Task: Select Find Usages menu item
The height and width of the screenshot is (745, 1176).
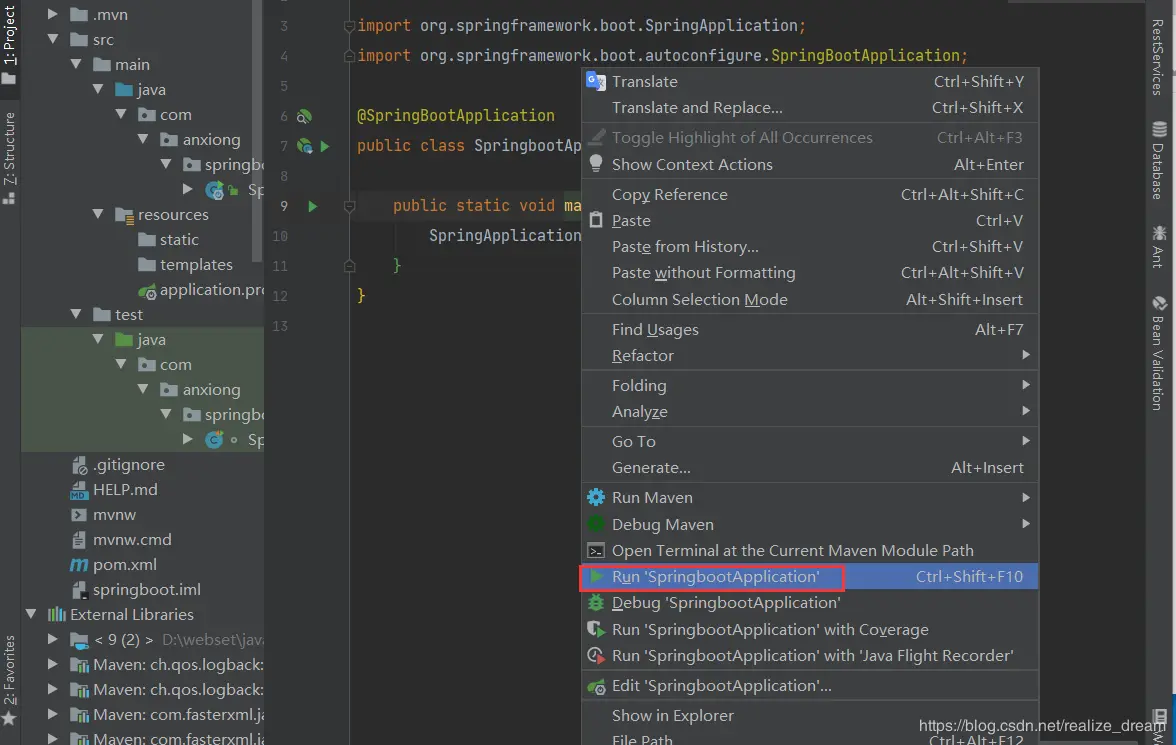Action: coord(810,329)
